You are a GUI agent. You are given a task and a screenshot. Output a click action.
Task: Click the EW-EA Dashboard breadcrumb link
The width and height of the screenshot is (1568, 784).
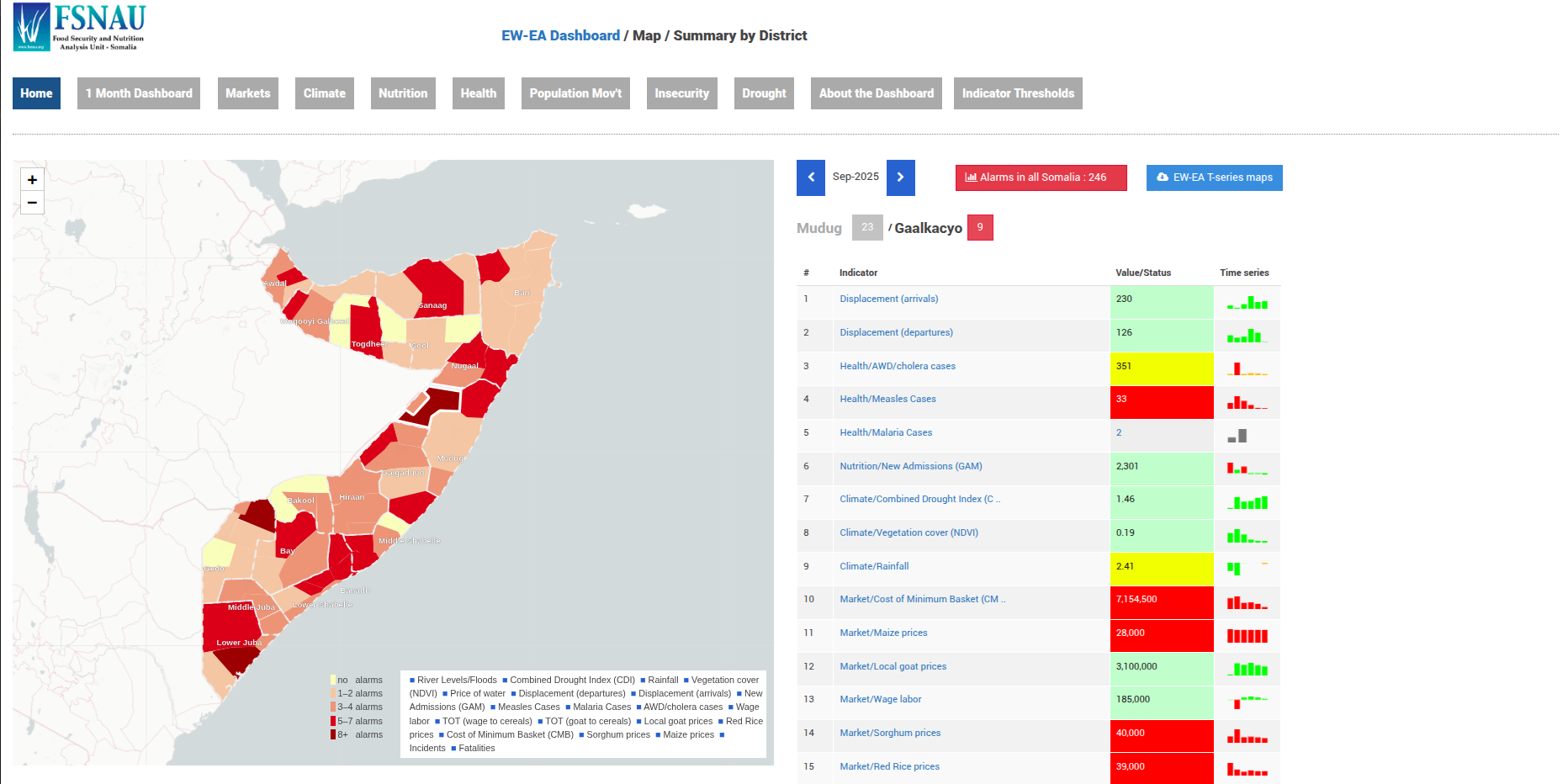pyautogui.click(x=560, y=35)
